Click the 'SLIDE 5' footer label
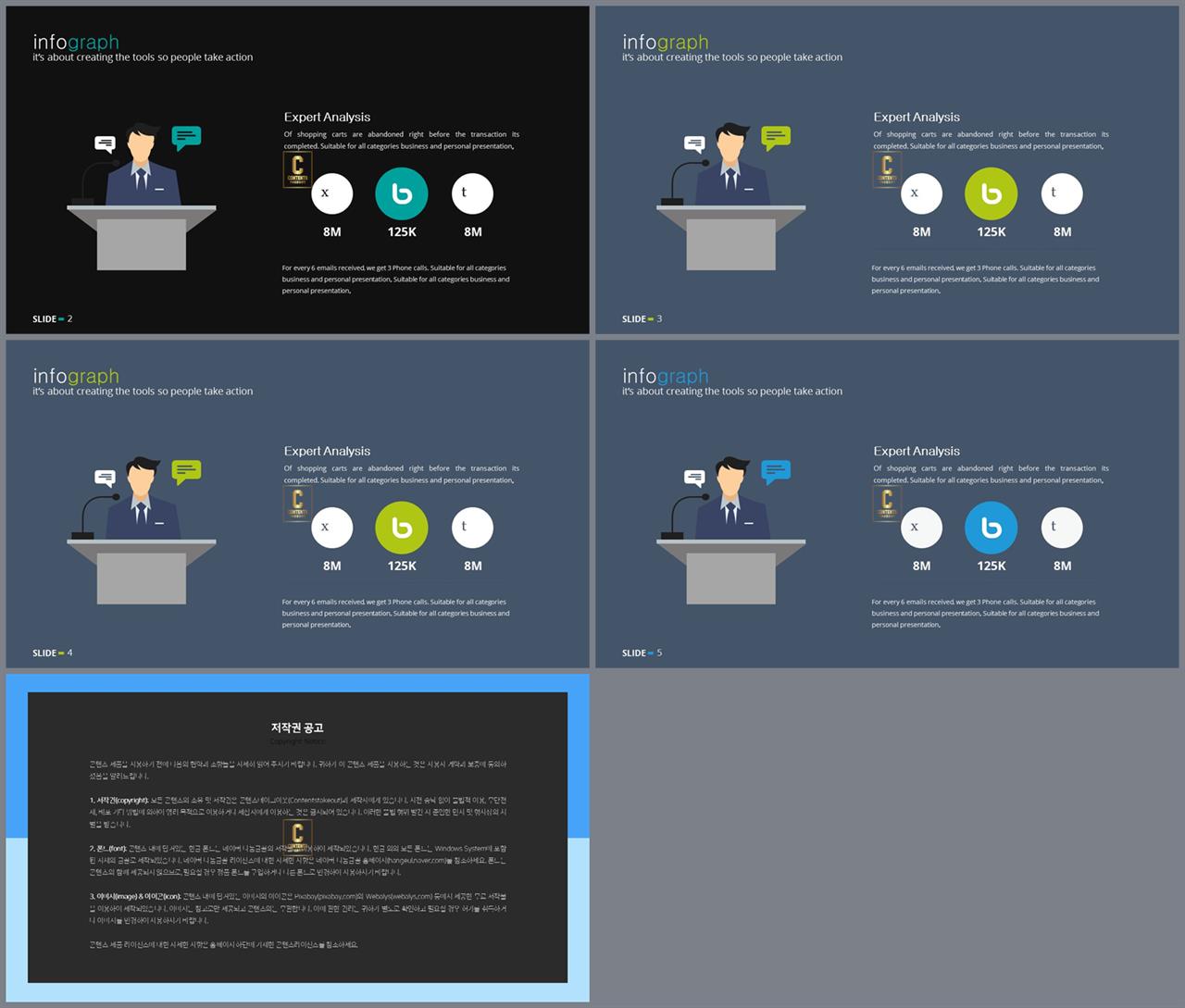This screenshot has width=1185, height=1008. (642, 653)
